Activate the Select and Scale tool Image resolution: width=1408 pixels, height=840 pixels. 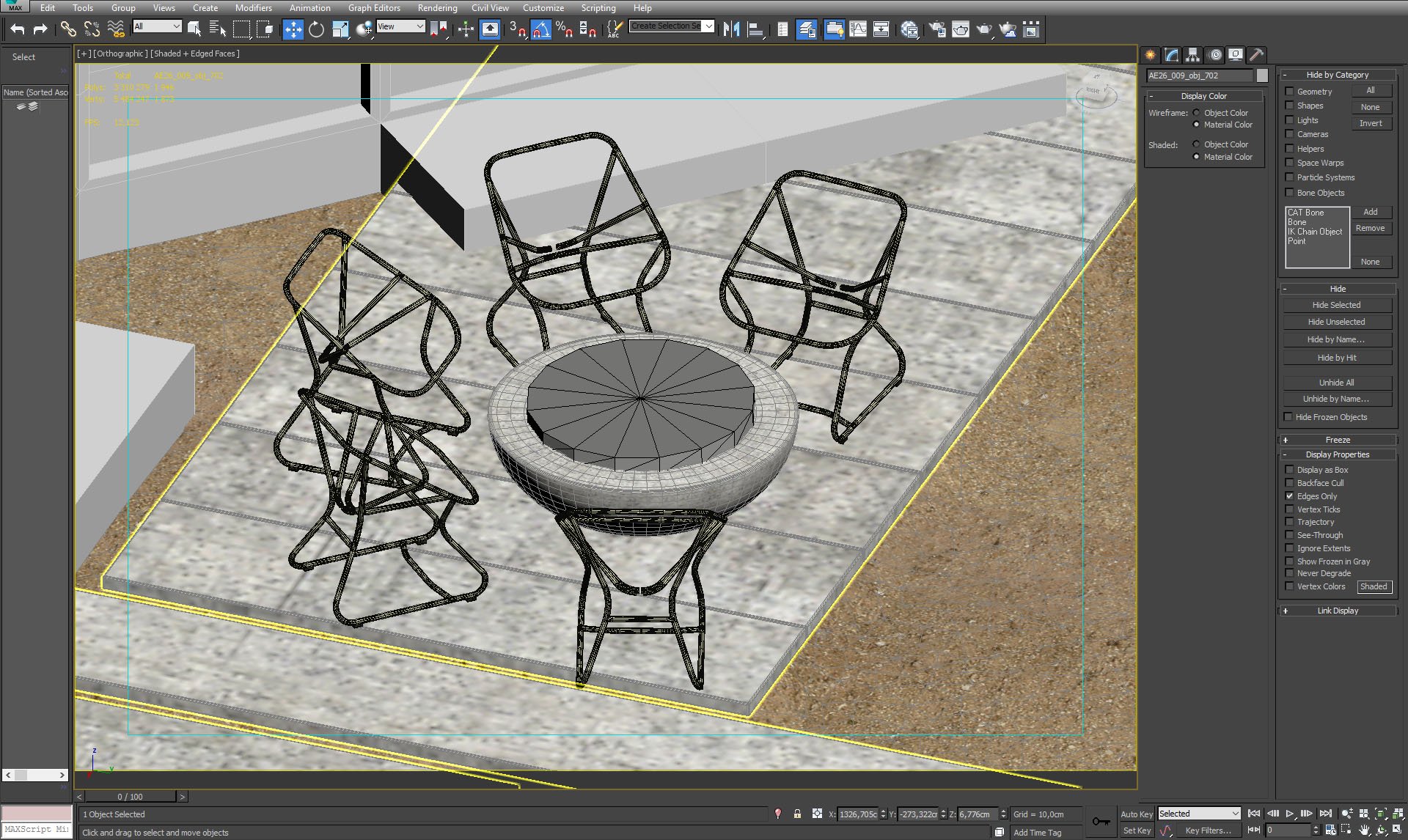[x=340, y=29]
